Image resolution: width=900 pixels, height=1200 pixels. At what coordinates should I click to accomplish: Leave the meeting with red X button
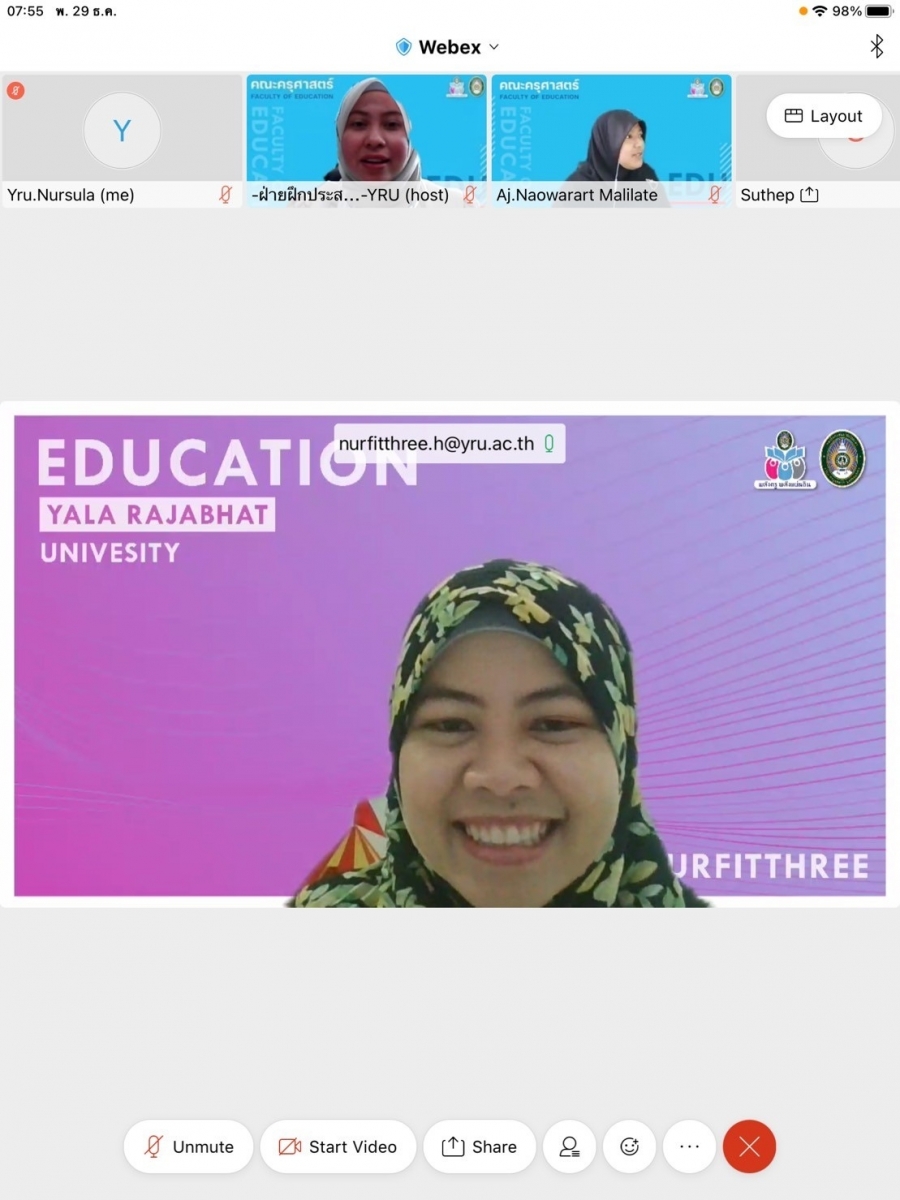[x=749, y=1147]
